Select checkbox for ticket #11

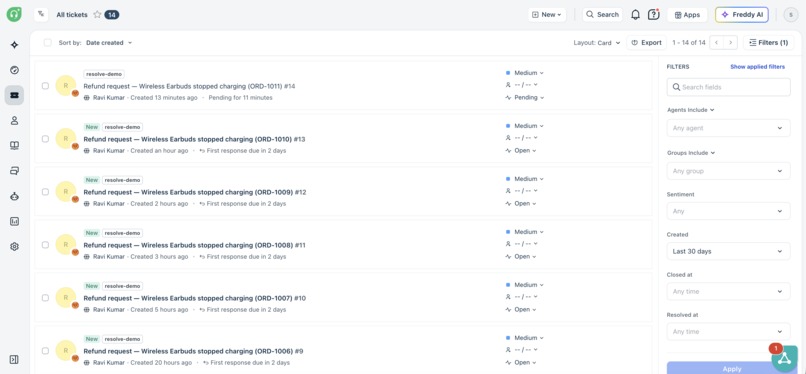[x=45, y=245]
